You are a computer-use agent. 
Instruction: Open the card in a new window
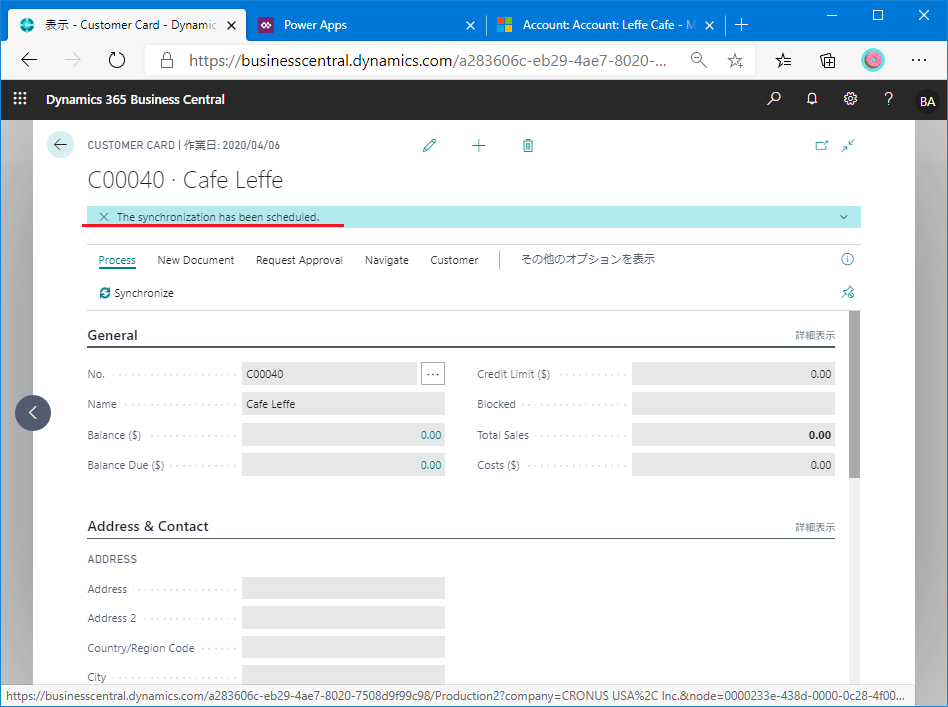(x=821, y=145)
